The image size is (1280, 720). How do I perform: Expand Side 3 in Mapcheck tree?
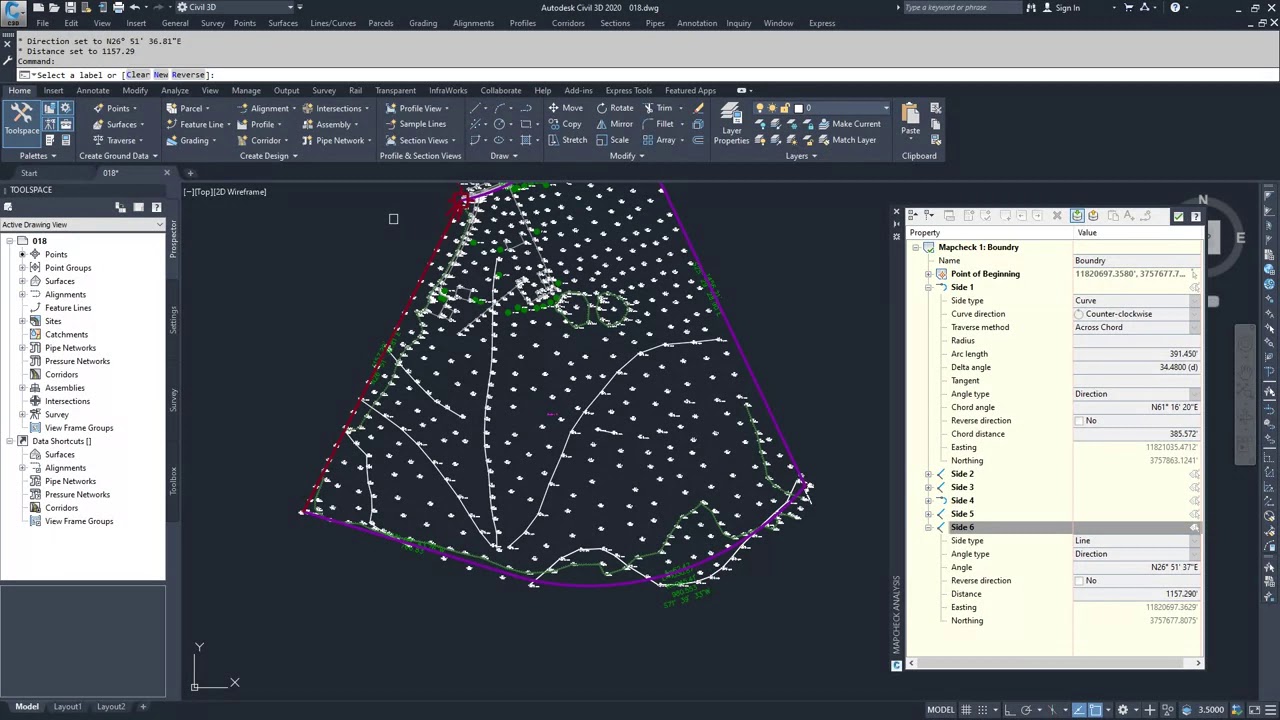coord(928,487)
